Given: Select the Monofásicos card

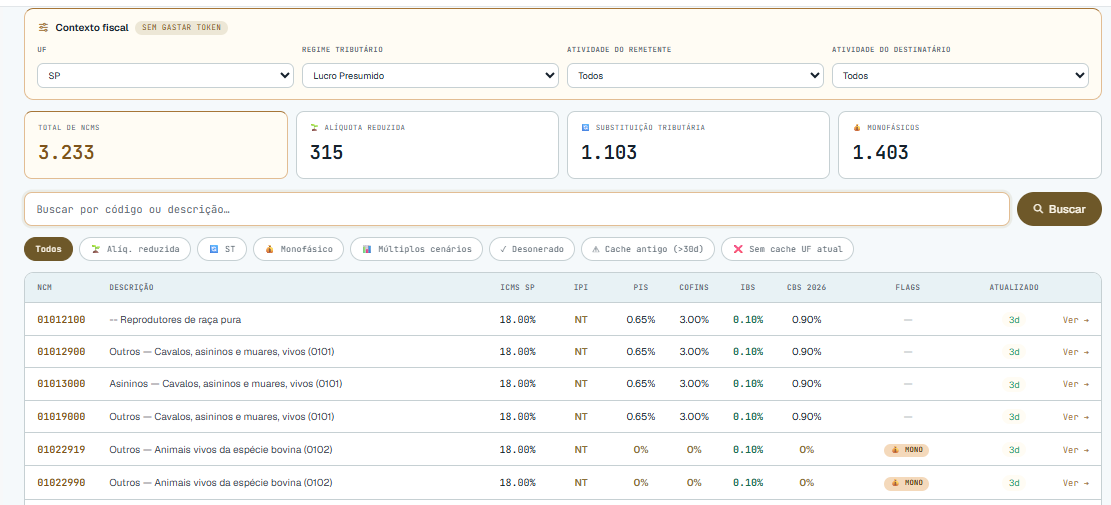Looking at the screenshot, I should point(970,144).
